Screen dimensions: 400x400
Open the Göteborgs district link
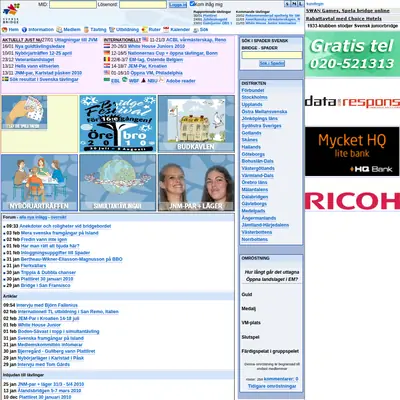click(253, 154)
